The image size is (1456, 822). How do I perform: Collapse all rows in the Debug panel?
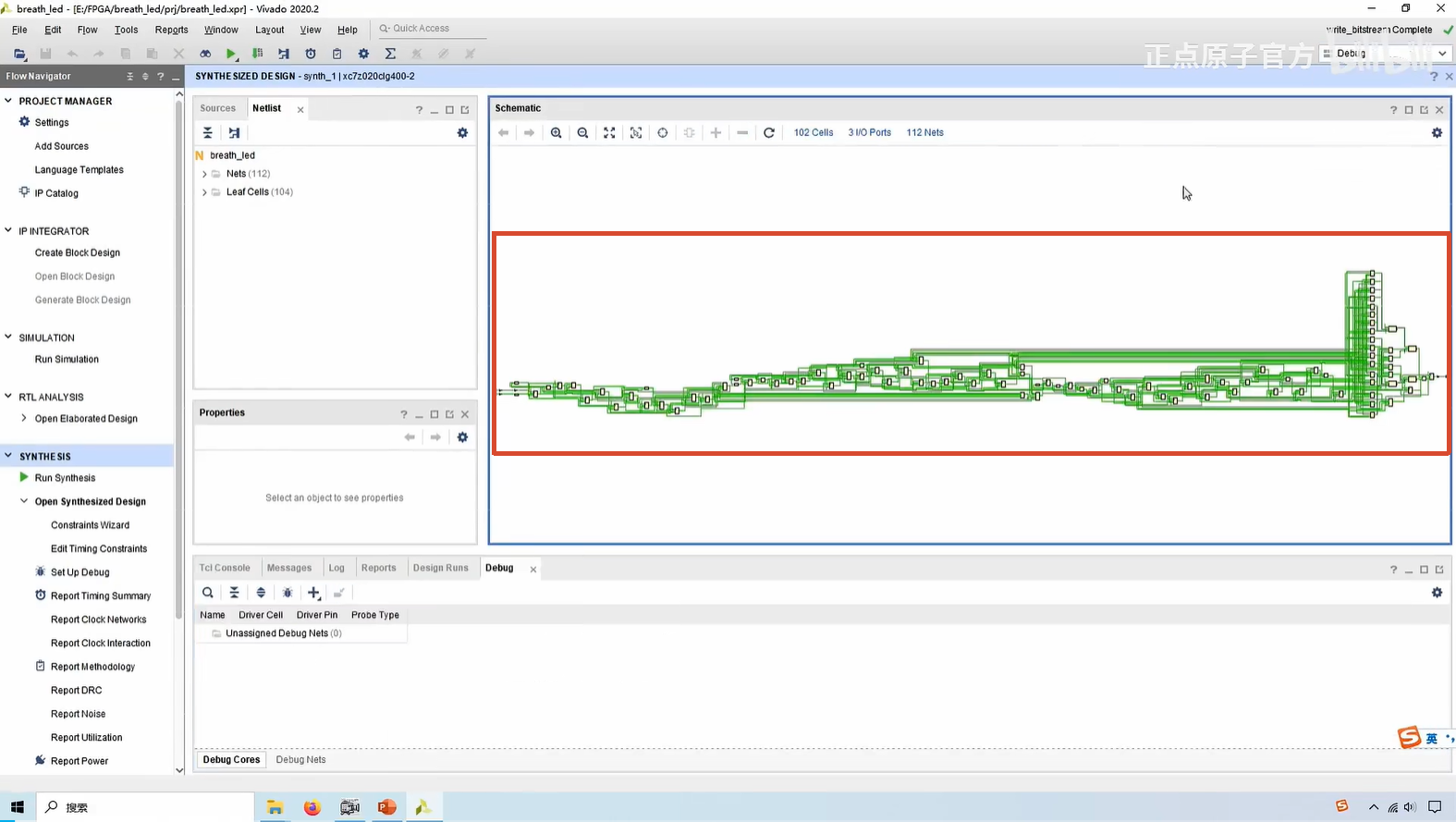point(235,593)
